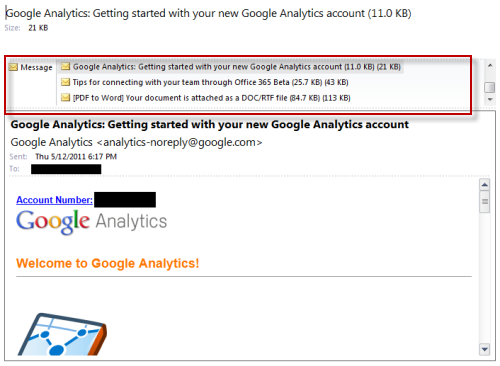The height and width of the screenshot is (366, 500).
Task: Select the Message tab
Action: coord(31,67)
